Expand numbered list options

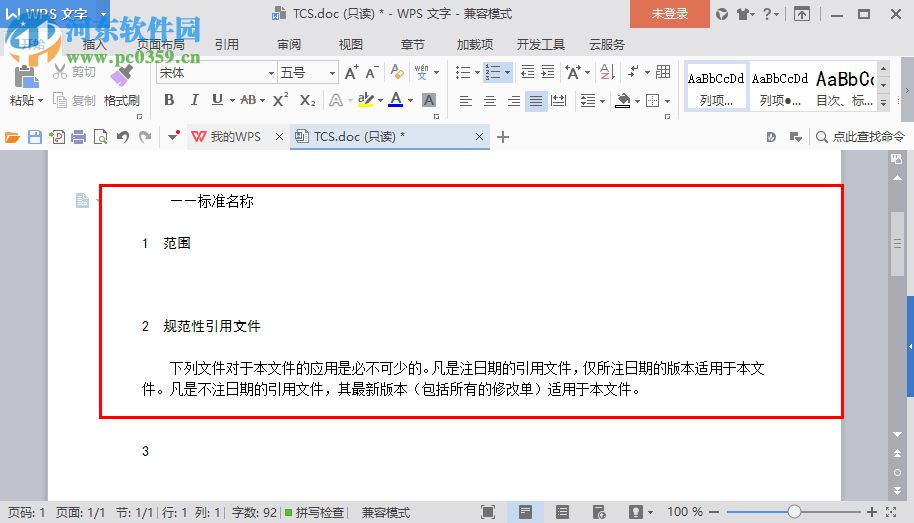(x=507, y=72)
